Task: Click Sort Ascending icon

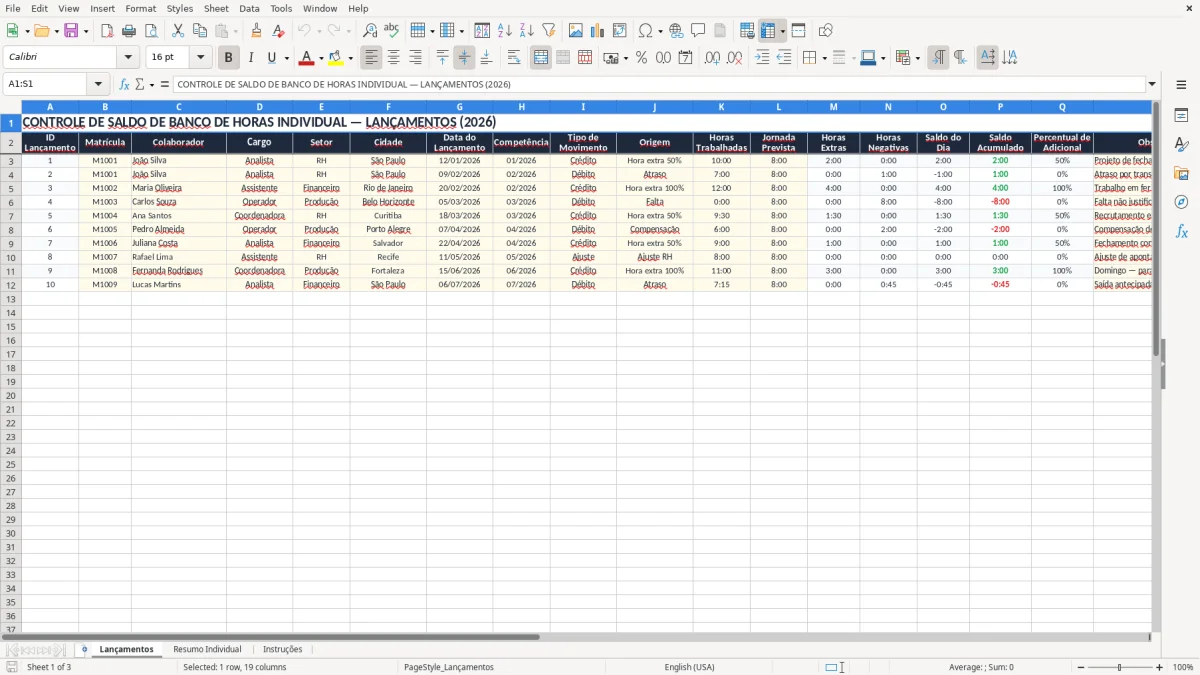Action: (x=505, y=31)
